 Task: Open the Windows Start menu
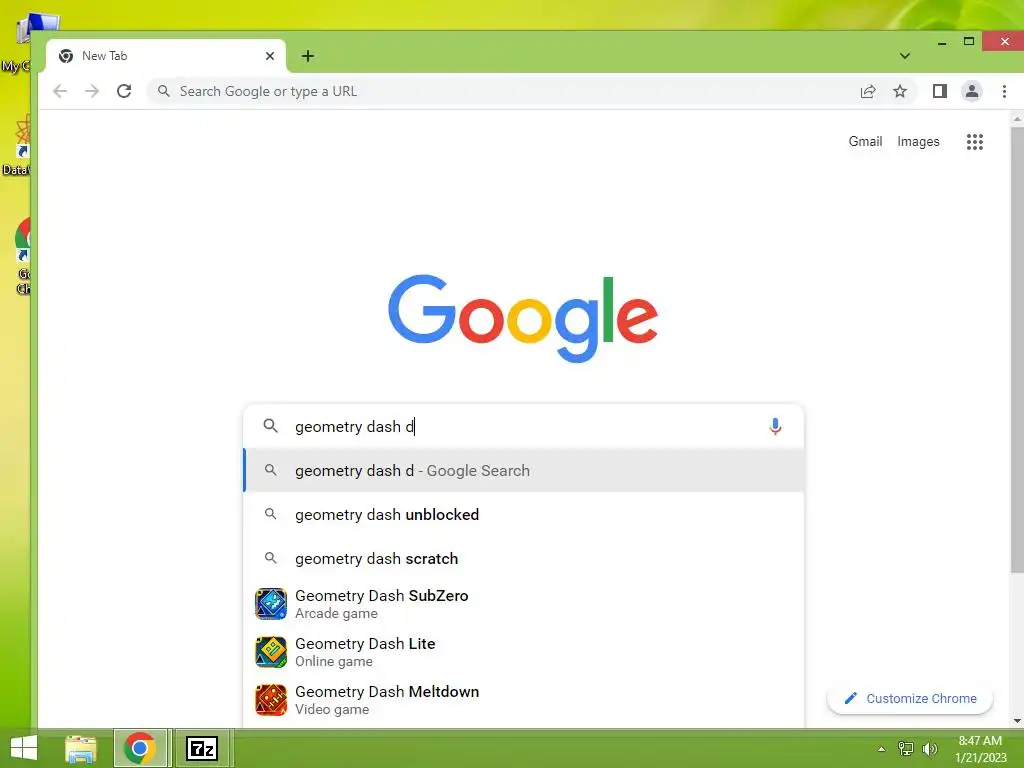click(24, 748)
